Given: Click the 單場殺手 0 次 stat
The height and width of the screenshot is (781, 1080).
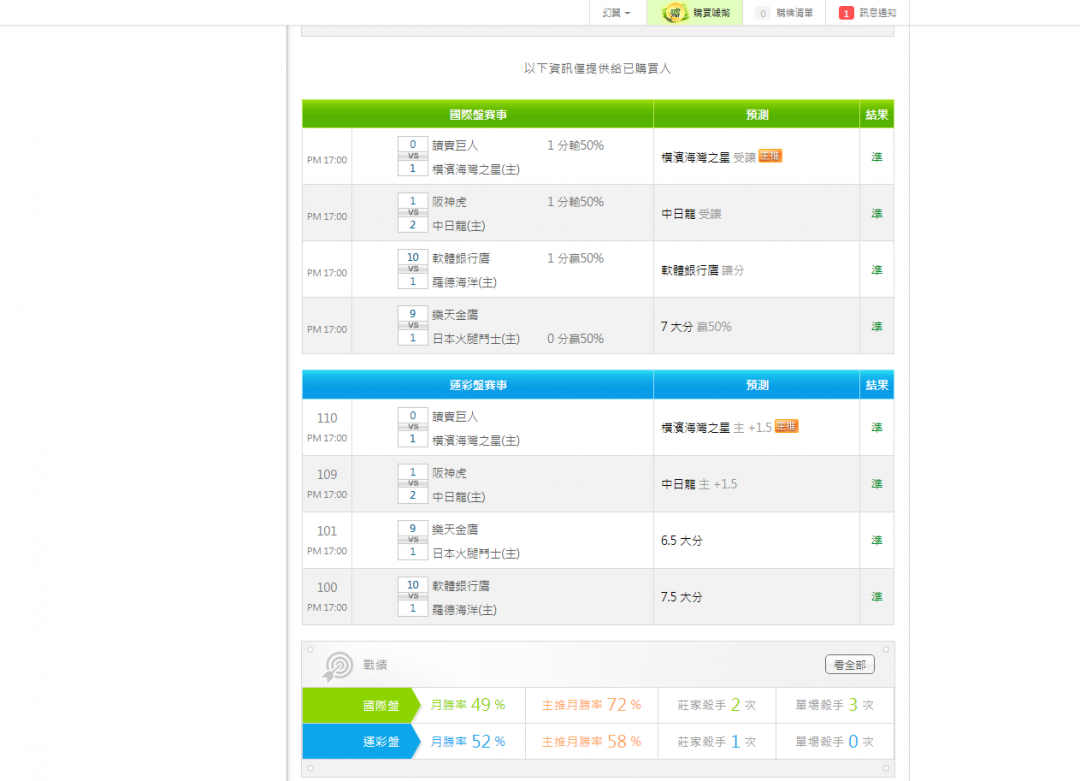Looking at the screenshot, I should point(834,742).
